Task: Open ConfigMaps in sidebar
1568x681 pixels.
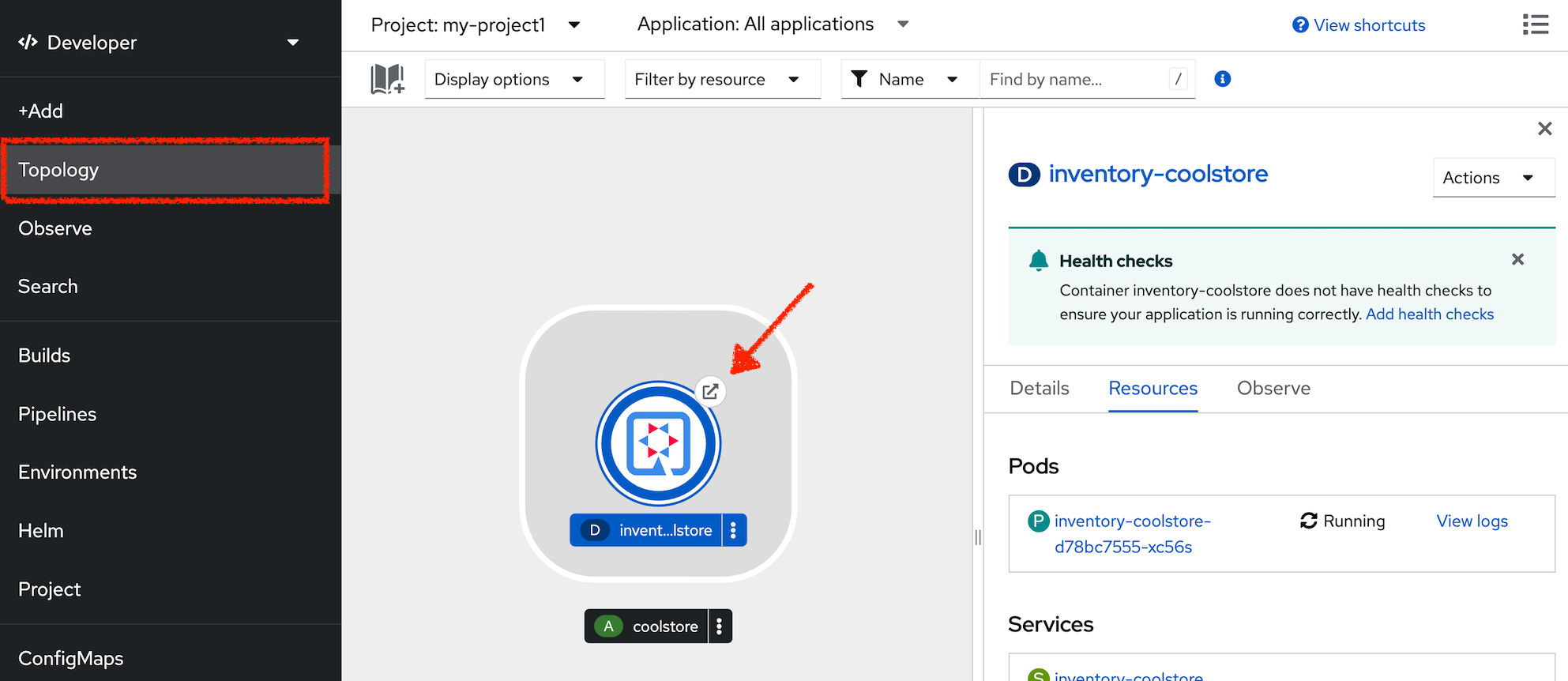Action: point(171,658)
